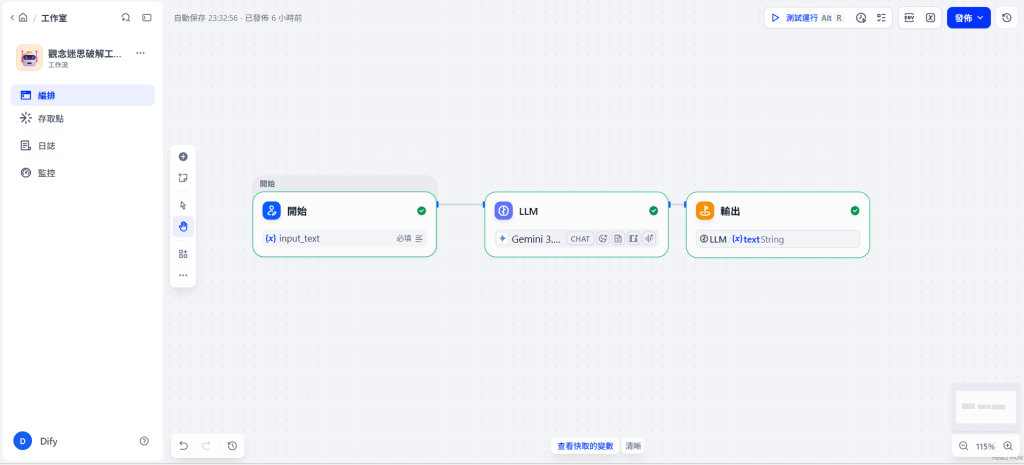
Task: Open version history icon at top right
Action: coord(1006,18)
